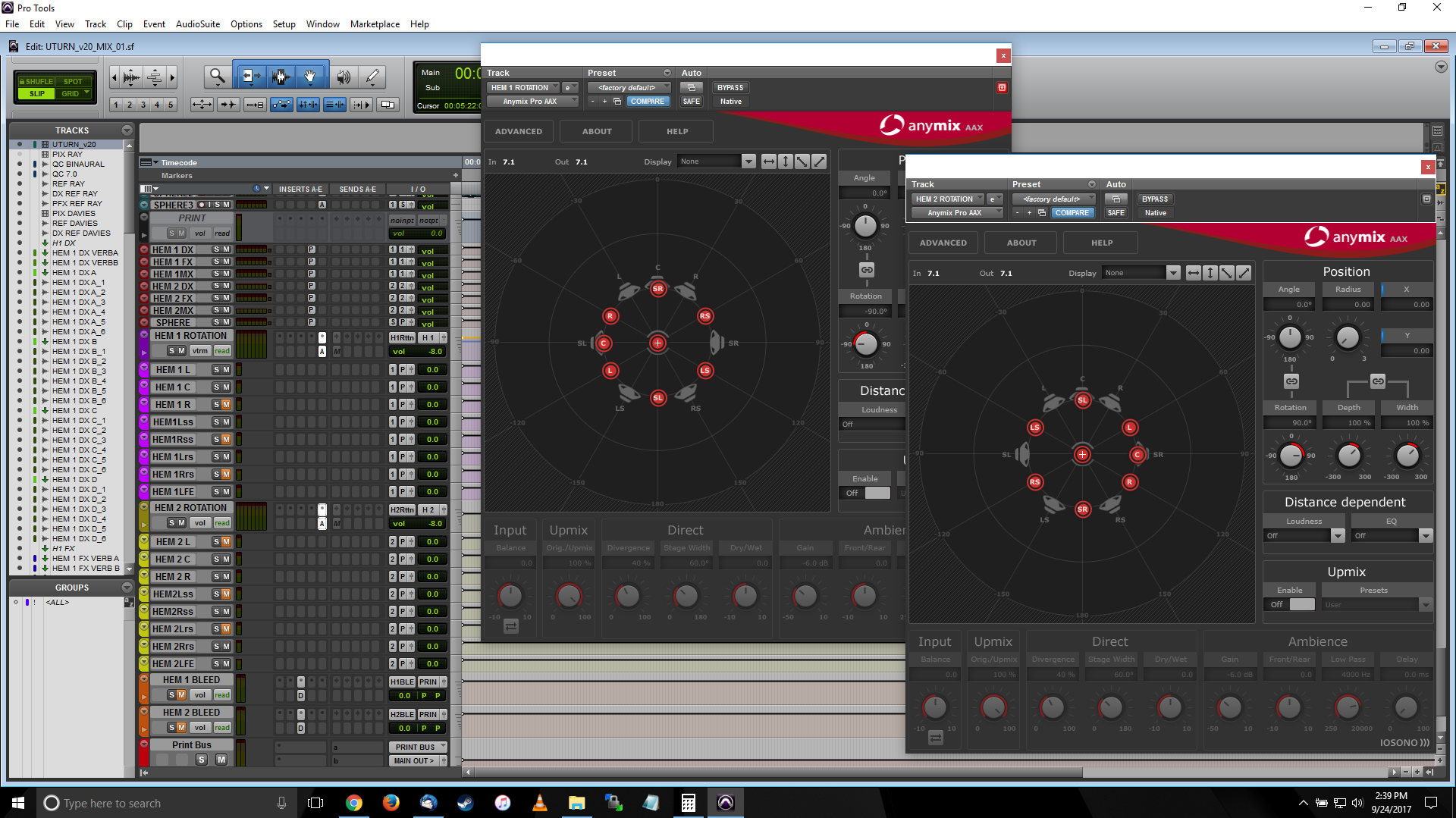Solo the HEM 2 C track
The height and width of the screenshot is (818, 1456).
pos(216,559)
